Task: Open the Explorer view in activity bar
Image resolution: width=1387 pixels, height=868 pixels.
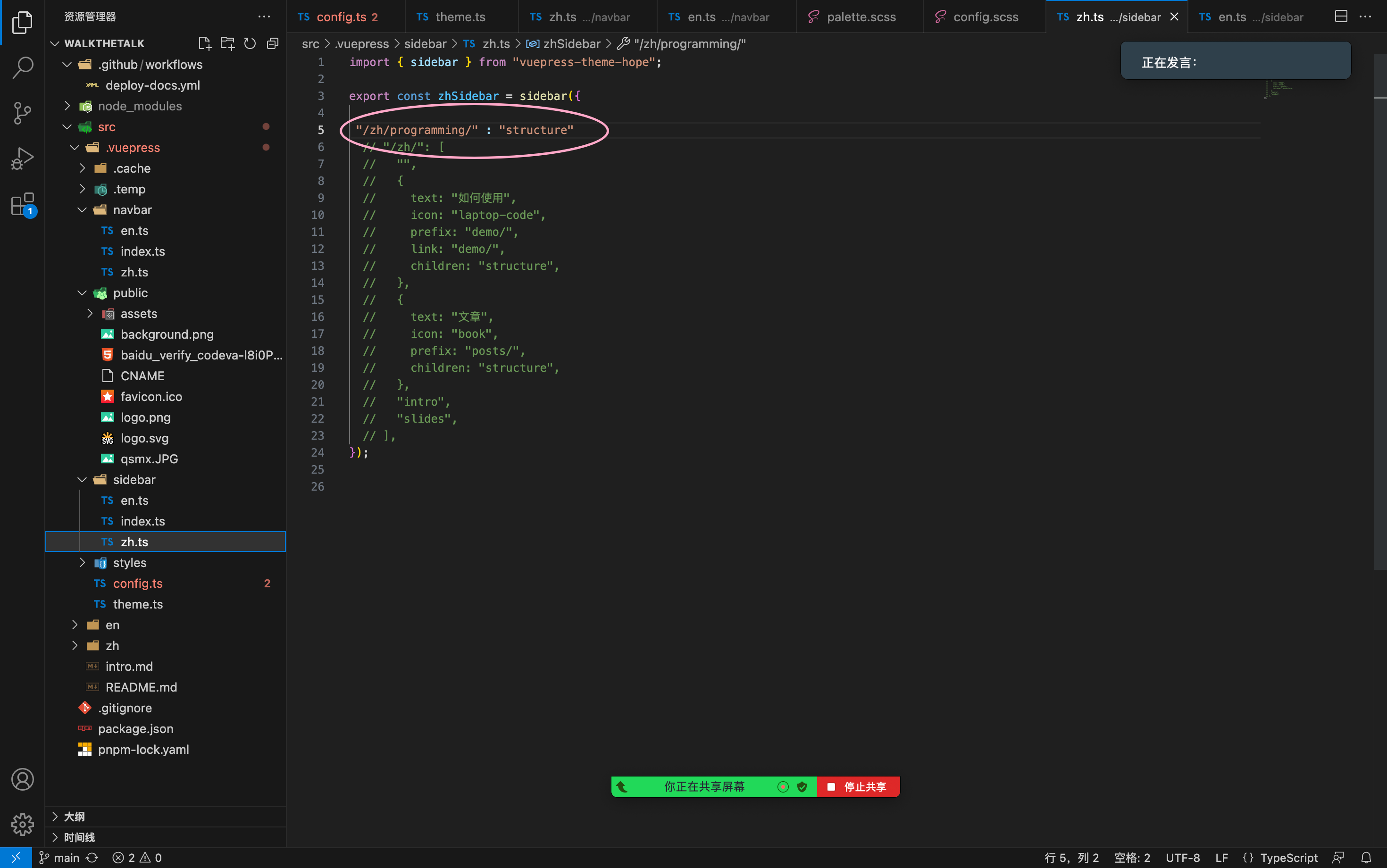Action: 22,22
